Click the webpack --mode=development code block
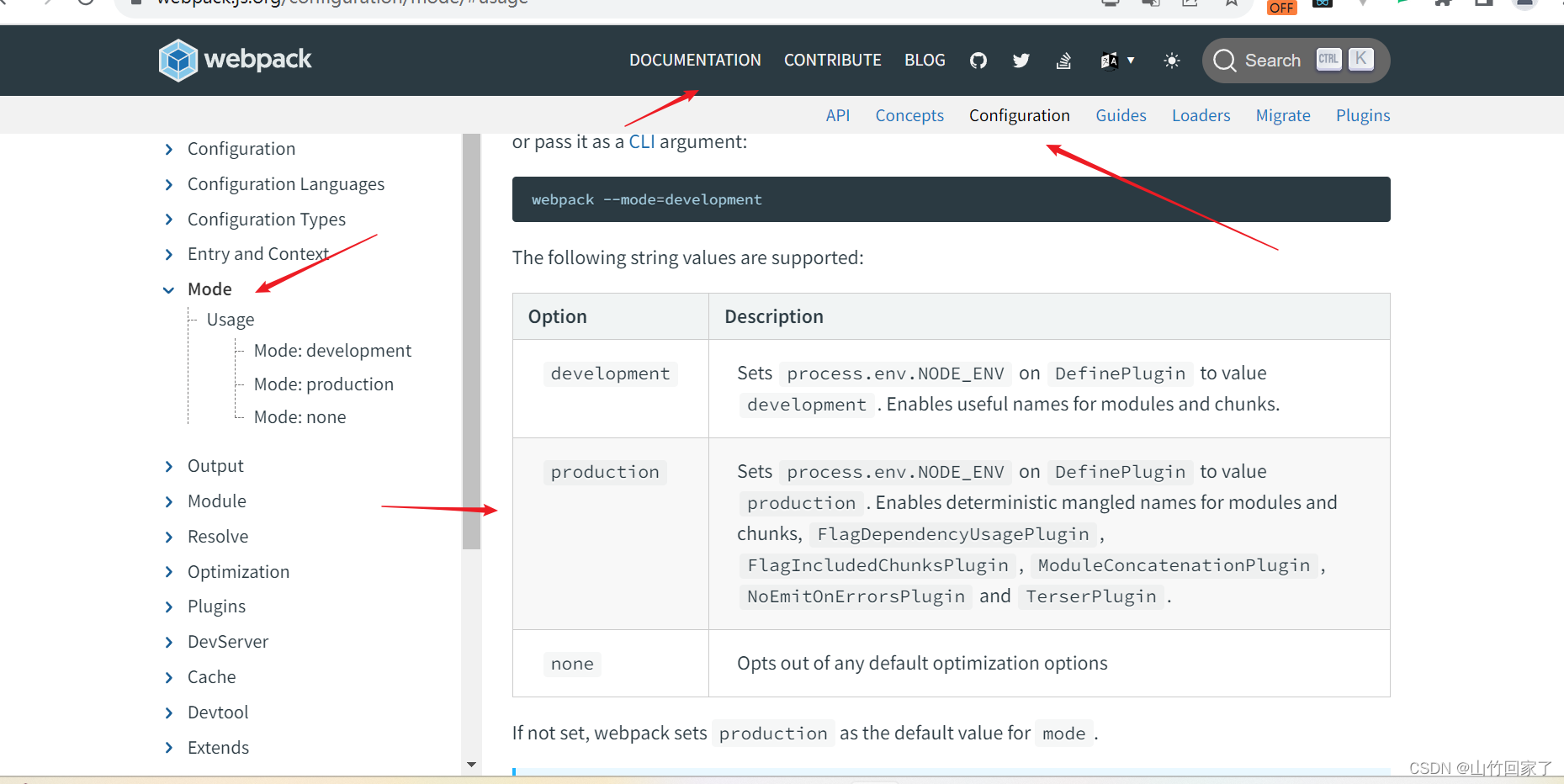 [x=951, y=199]
